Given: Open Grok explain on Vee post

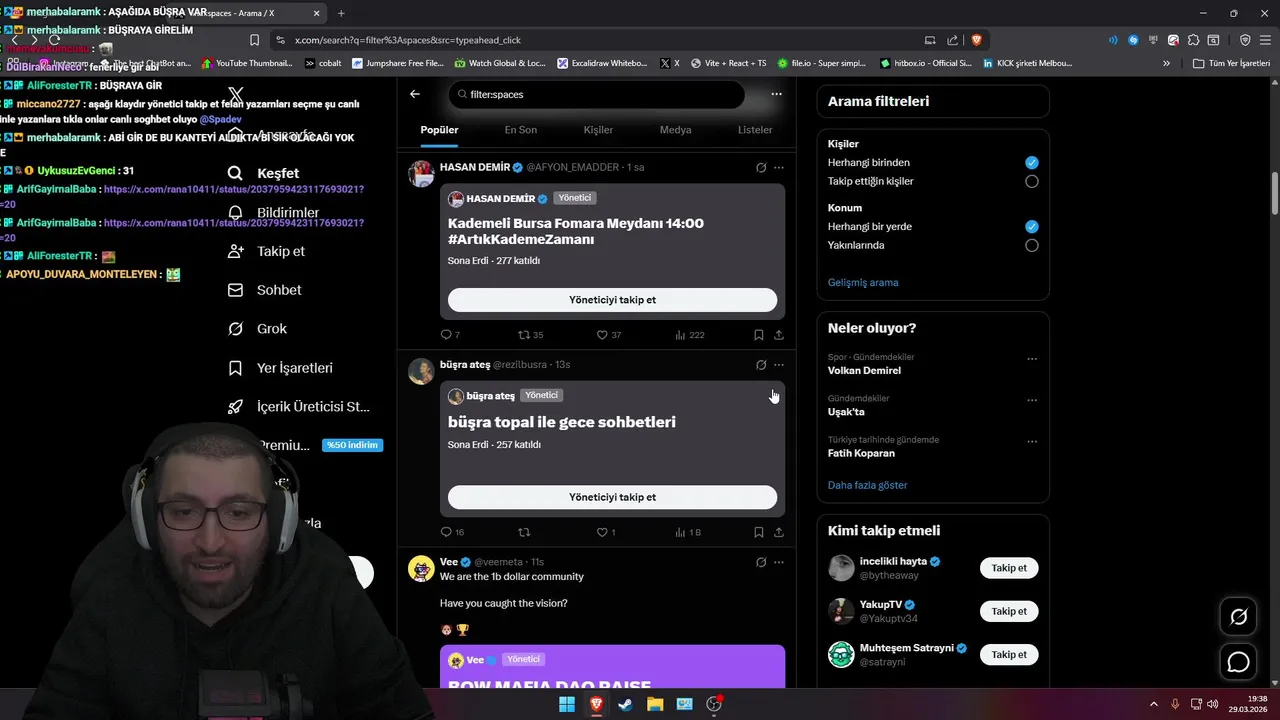Looking at the screenshot, I should [x=761, y=562].
